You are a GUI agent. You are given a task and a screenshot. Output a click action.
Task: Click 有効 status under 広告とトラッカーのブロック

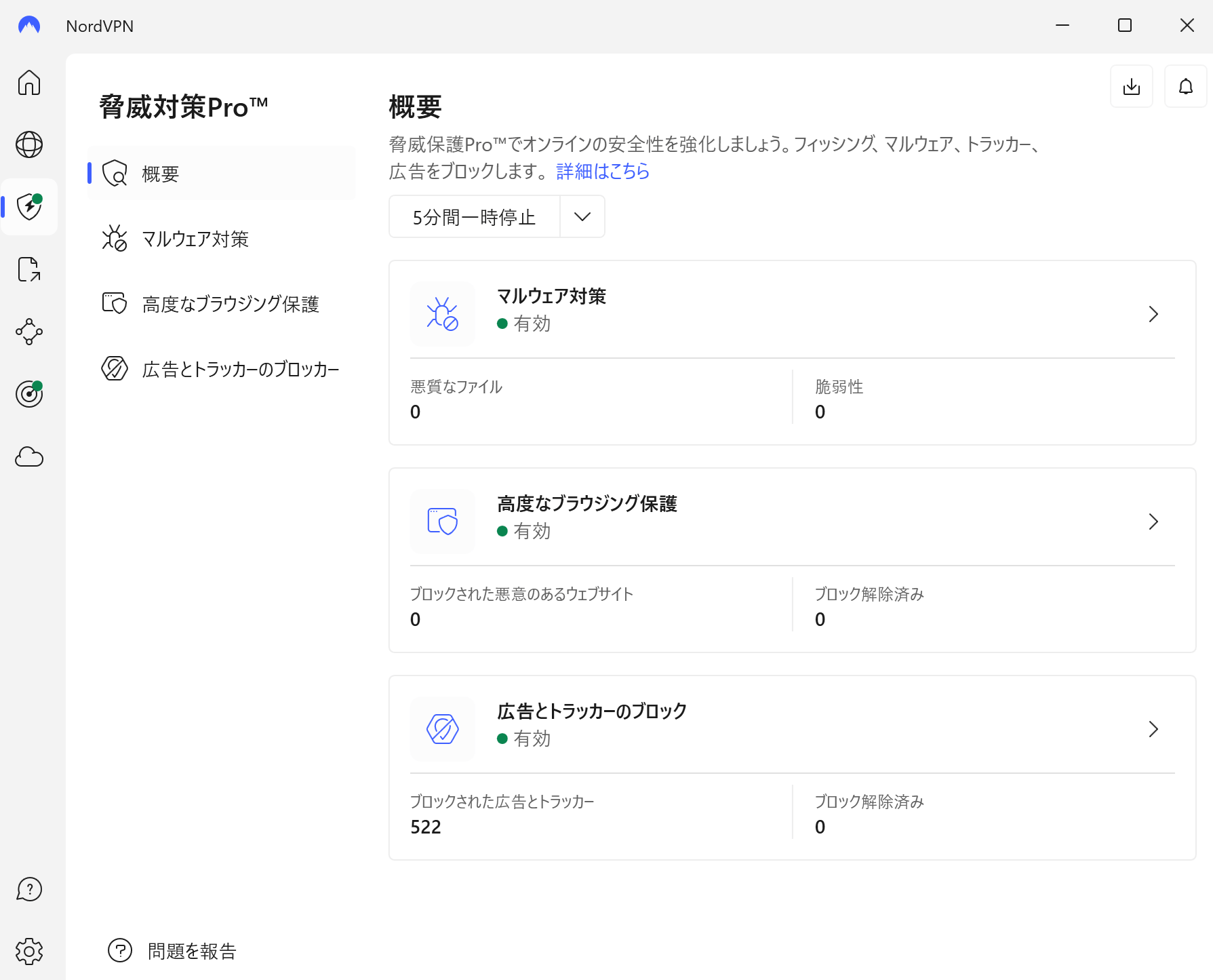click(x=532, y=739)
